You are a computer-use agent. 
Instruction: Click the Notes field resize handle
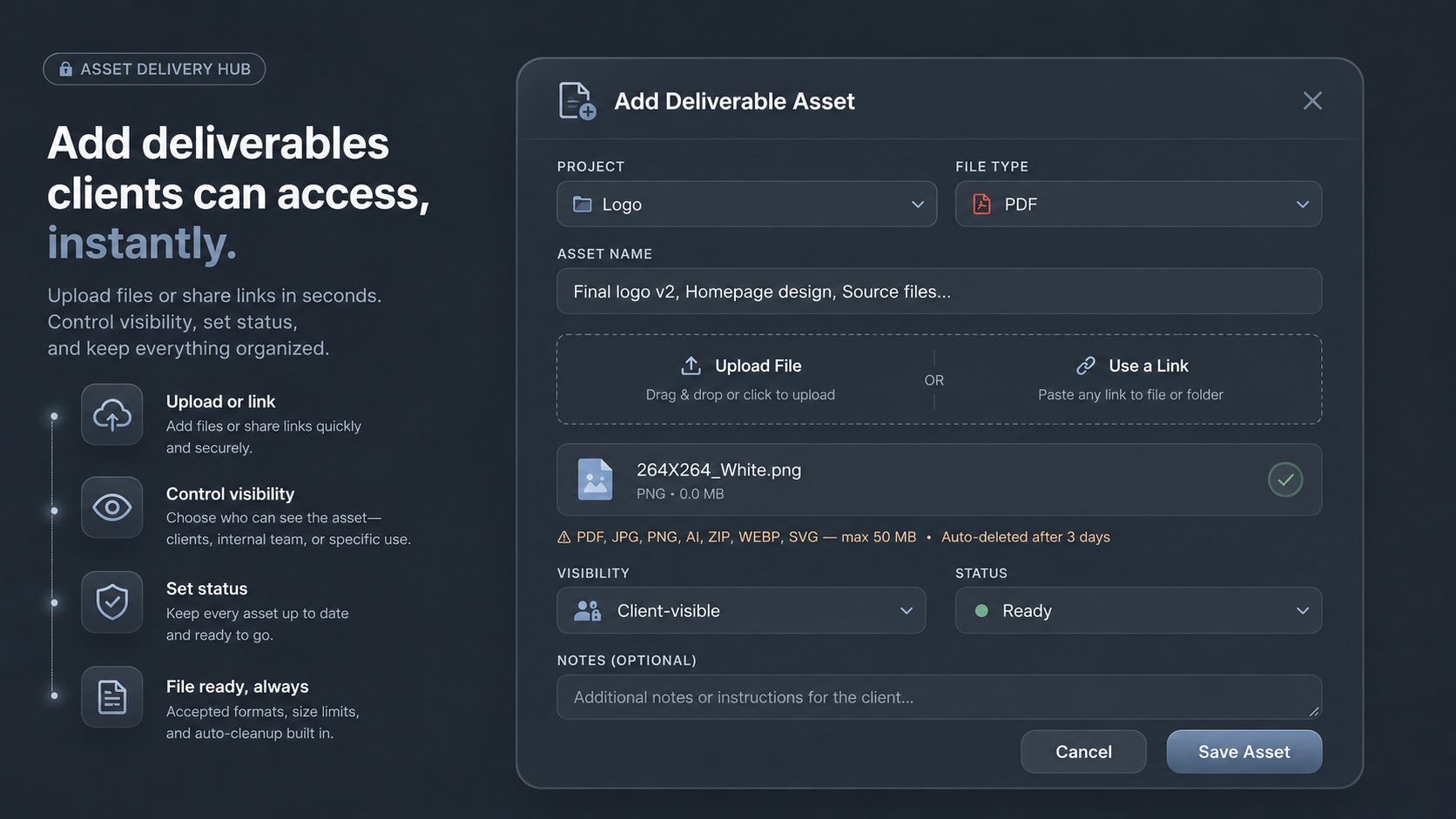pyautogui.click(x=1314, y=711)
